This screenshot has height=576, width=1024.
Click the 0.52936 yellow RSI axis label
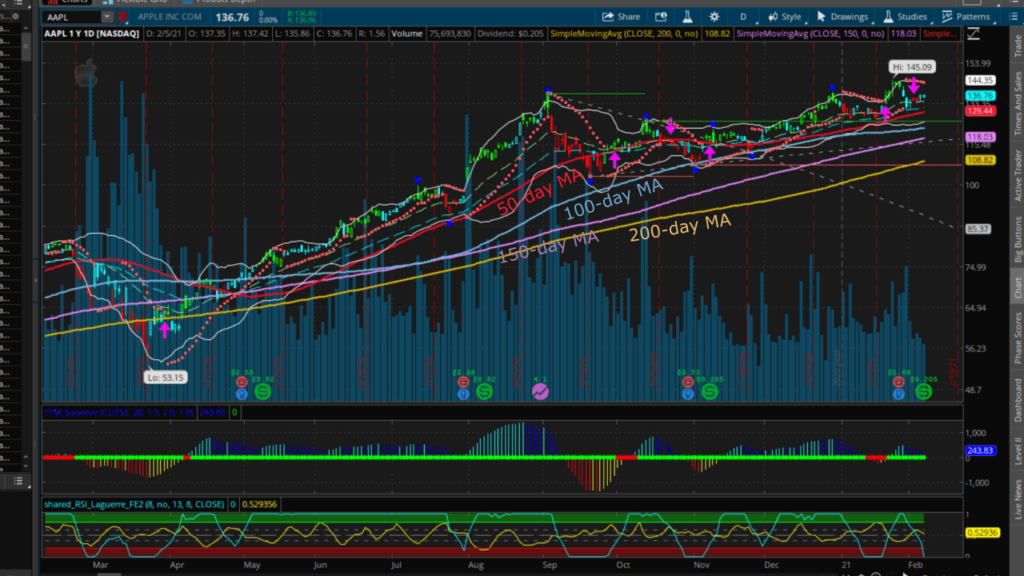(x=982, y=533)
